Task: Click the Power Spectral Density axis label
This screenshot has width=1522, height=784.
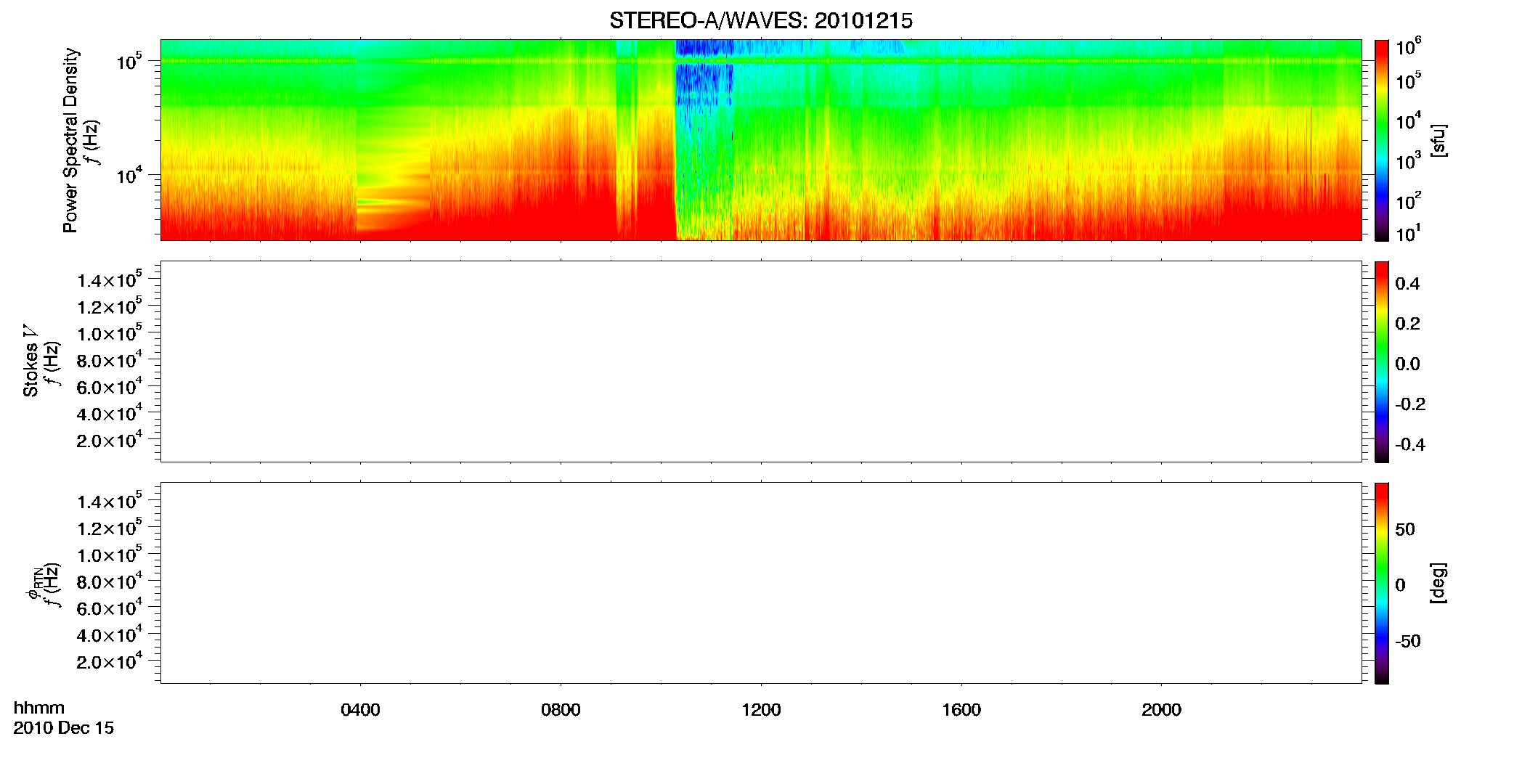Action: pyautogui.click(x=70, y=140)
